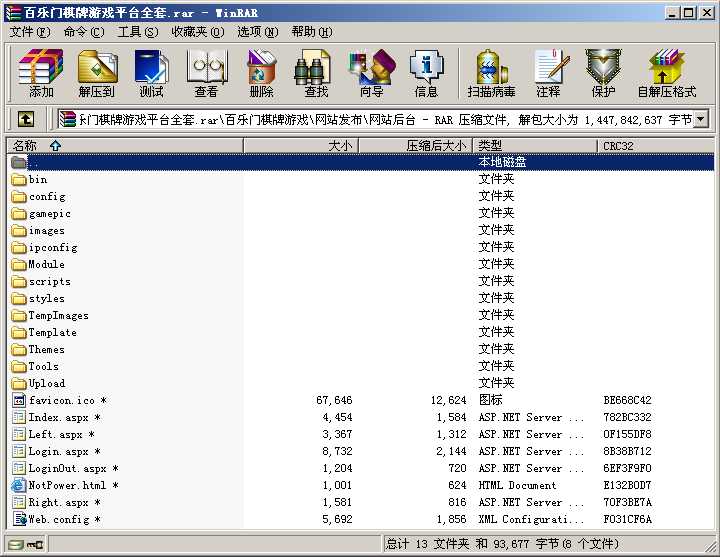Click the Web.config file icon
The image size is (720, 557).
click(x=20, y=519)
